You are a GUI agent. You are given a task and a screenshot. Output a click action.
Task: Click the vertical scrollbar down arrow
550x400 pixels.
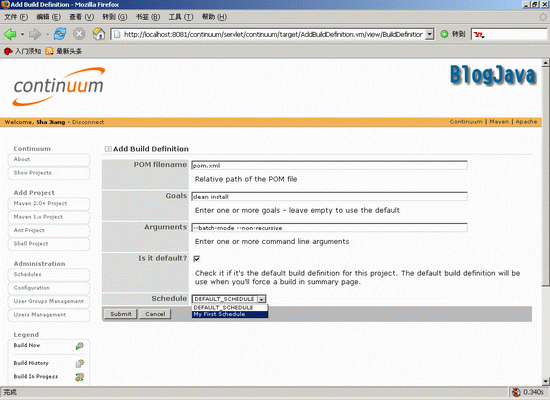[x=545, y=381]
